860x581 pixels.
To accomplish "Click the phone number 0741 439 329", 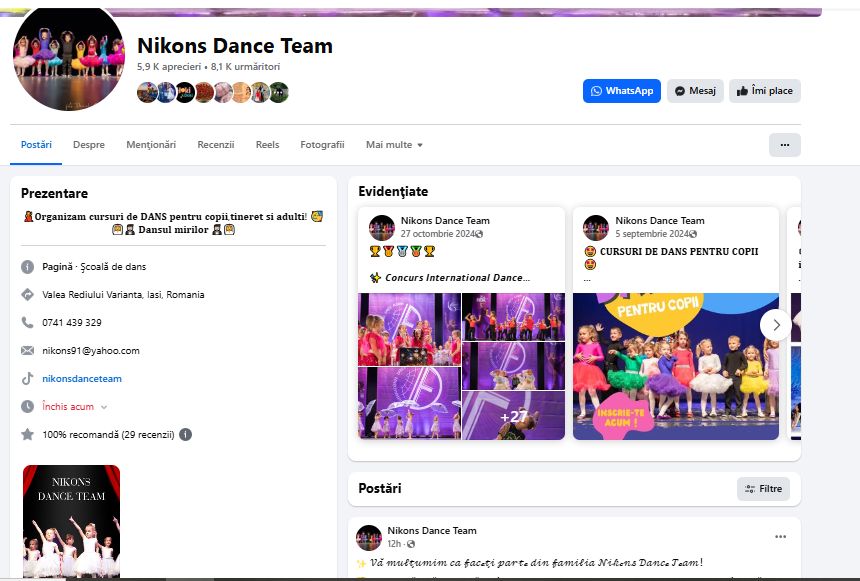I will tap(72, 323).
